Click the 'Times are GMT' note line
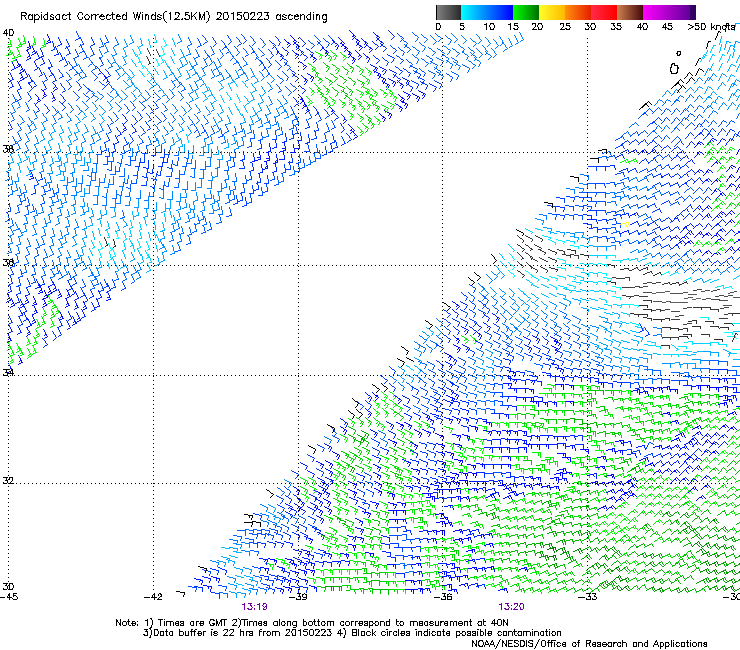The width and height of the screenshot is (740, 650). [x=312, y=623]
